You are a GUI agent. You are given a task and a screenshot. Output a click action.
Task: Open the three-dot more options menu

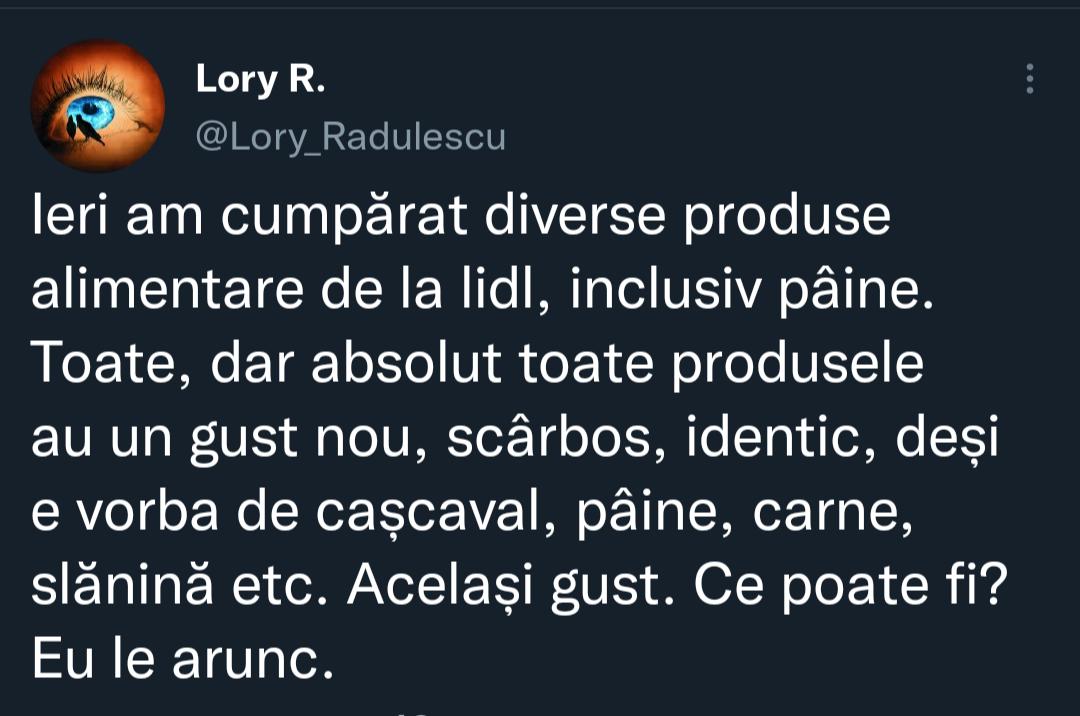(x=1029, y=79)
